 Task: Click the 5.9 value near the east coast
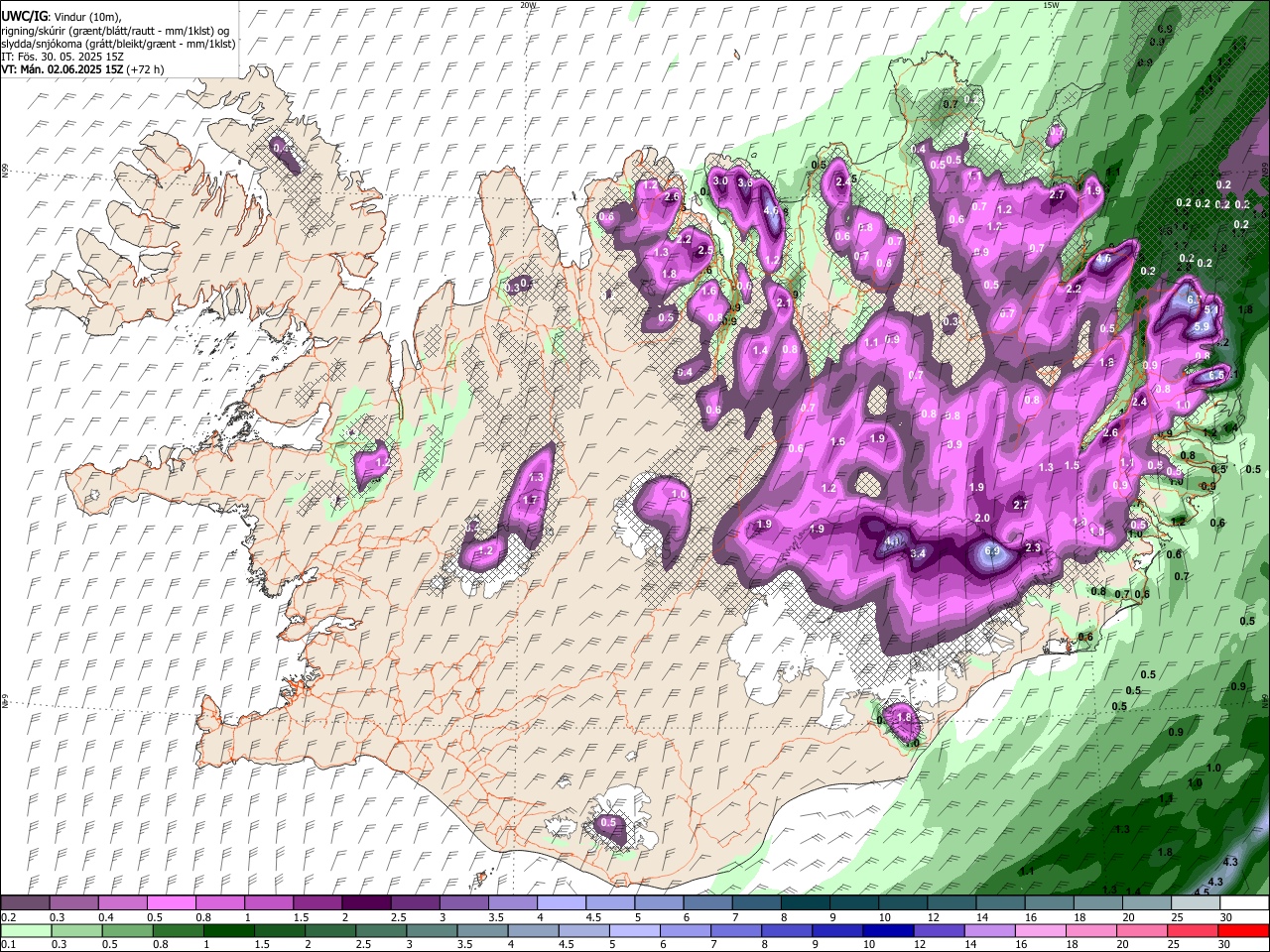[1201, 327]
